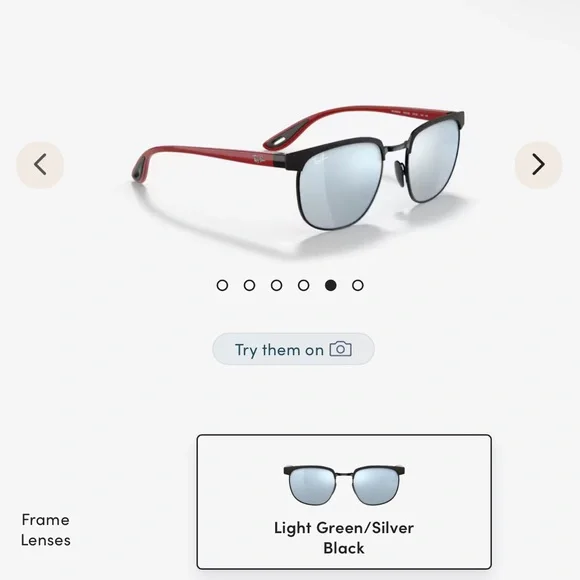Click the Light Green/Silver text

point(344,528)
